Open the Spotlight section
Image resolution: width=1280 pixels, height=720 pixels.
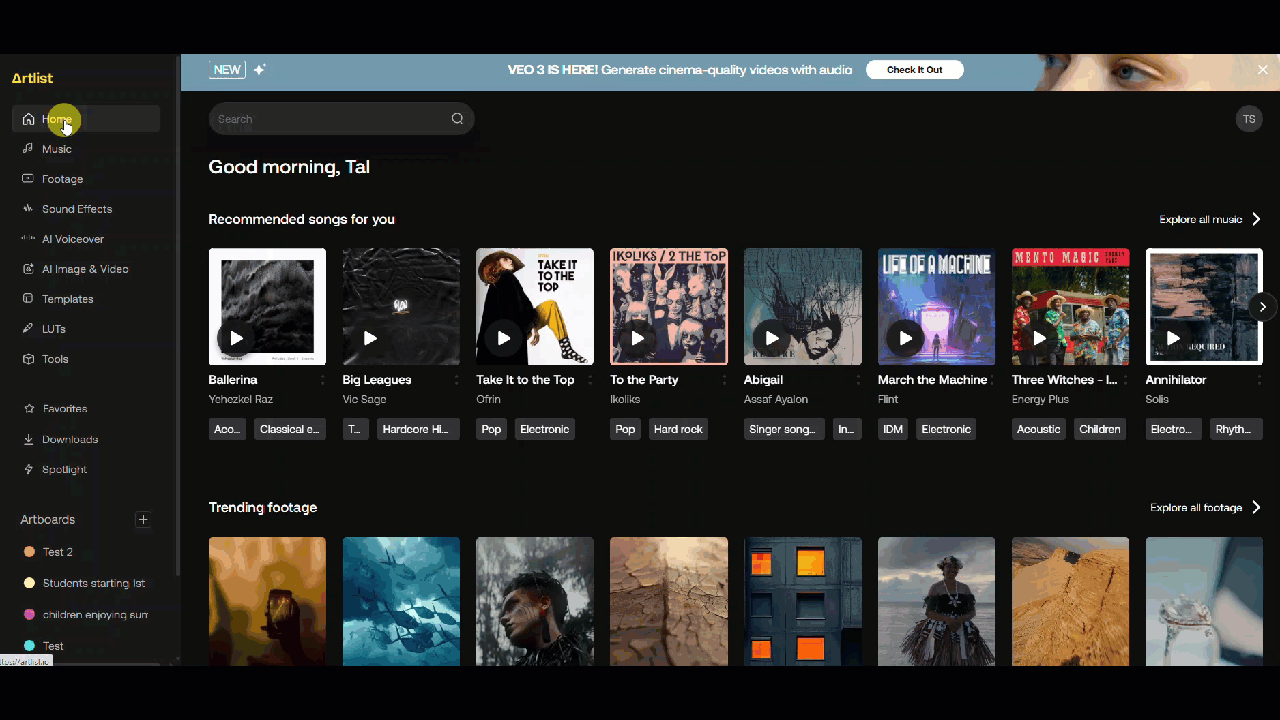(x=65, y=468)
